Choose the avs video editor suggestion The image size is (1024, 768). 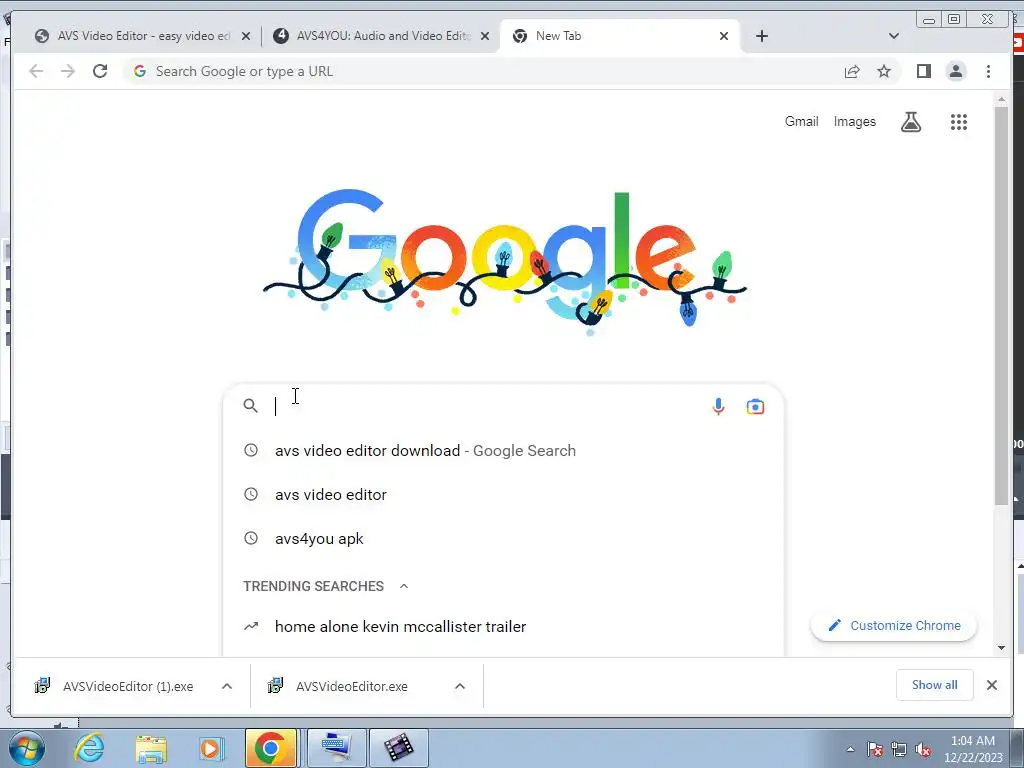pyautogui.click(x=503, y=494)
